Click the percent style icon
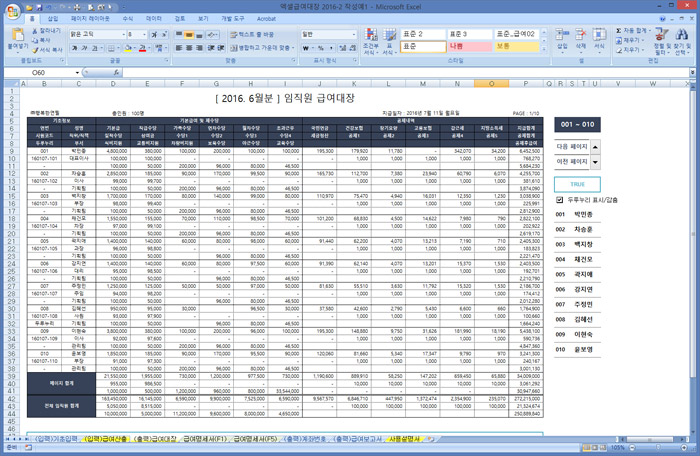The image size is (700, 456). click(321, 48)
